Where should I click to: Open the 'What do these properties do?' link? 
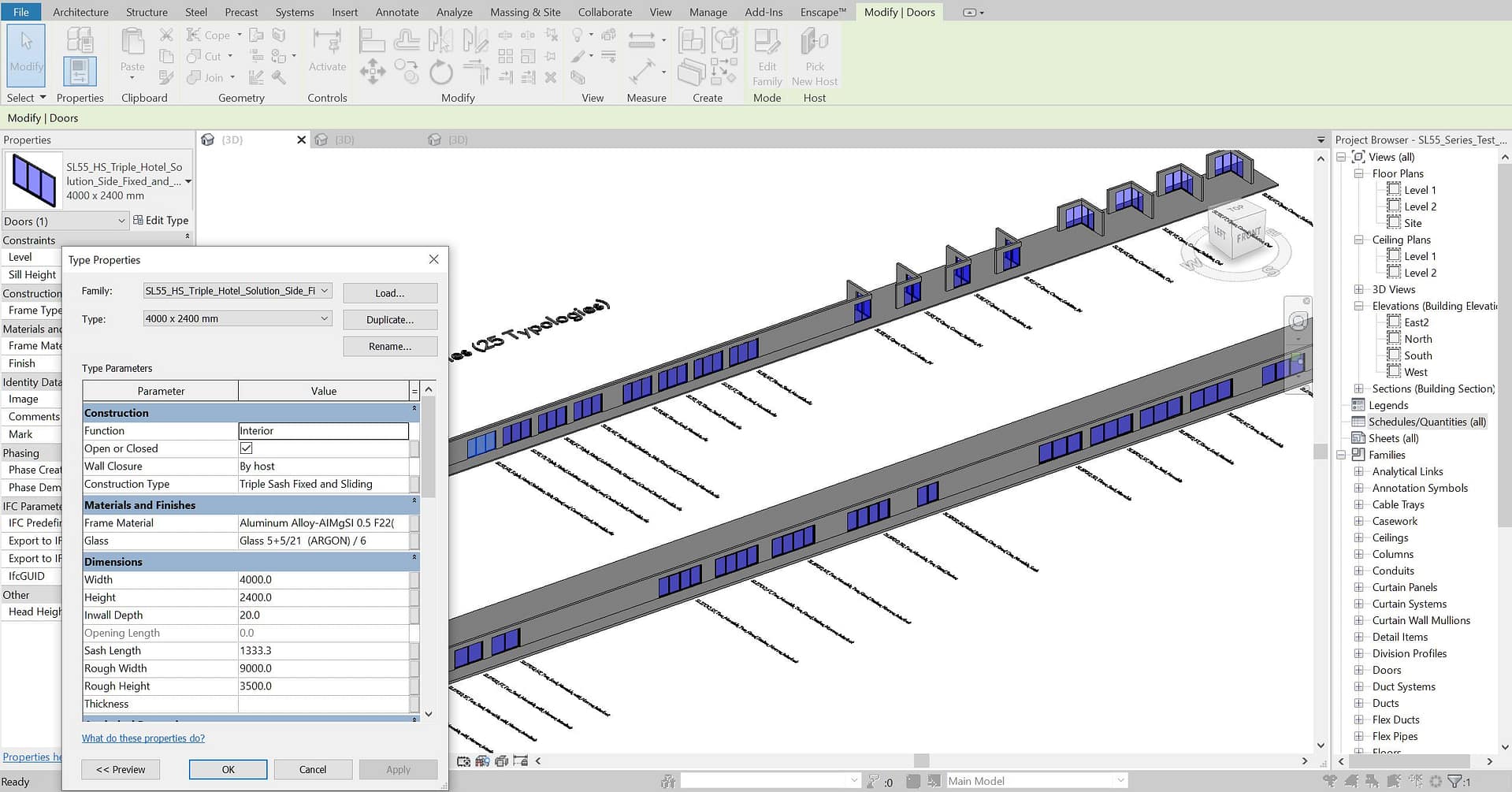click(x=143, y=738)
